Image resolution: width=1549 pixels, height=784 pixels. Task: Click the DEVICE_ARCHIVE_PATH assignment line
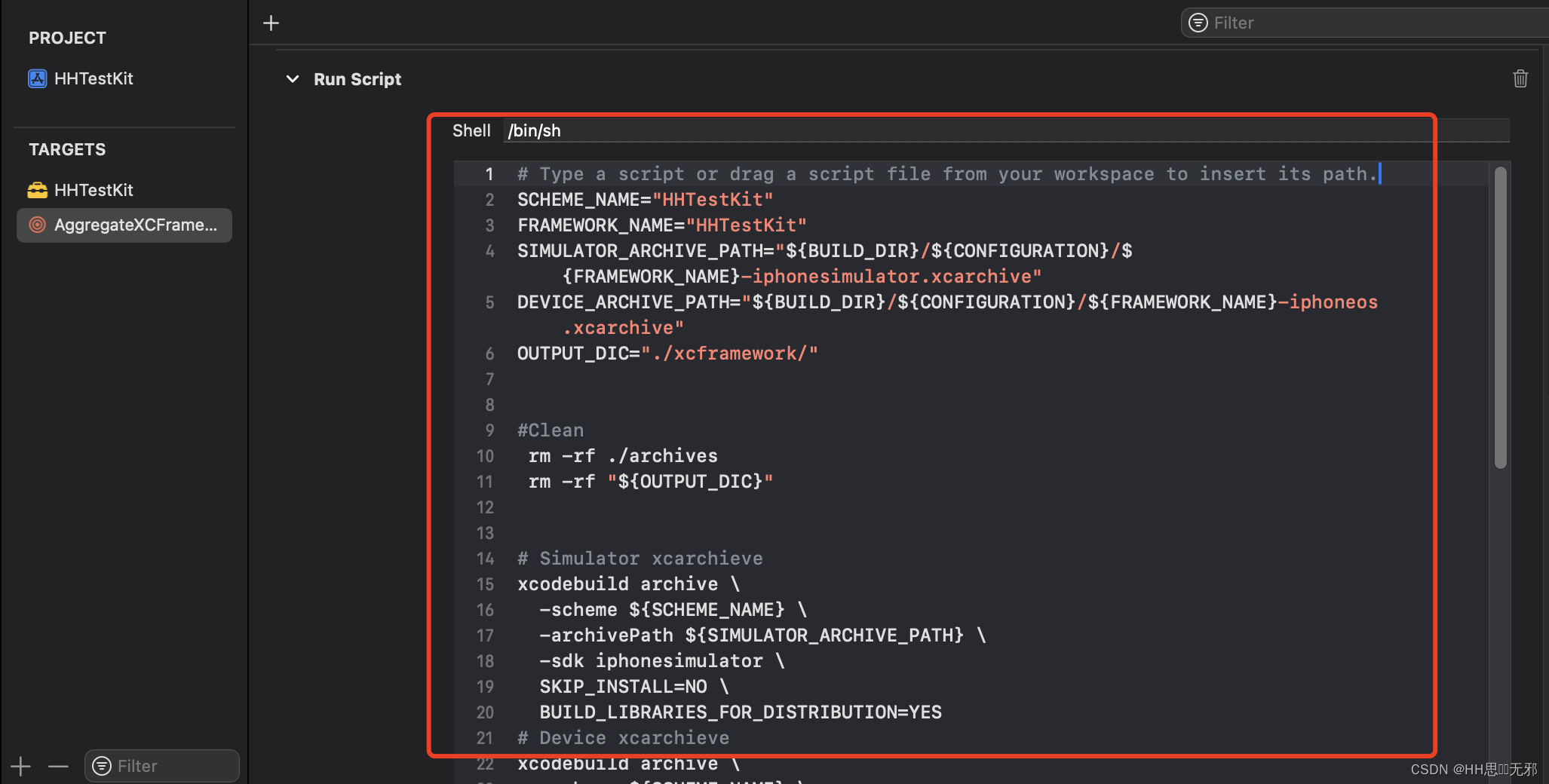[947, 302]
